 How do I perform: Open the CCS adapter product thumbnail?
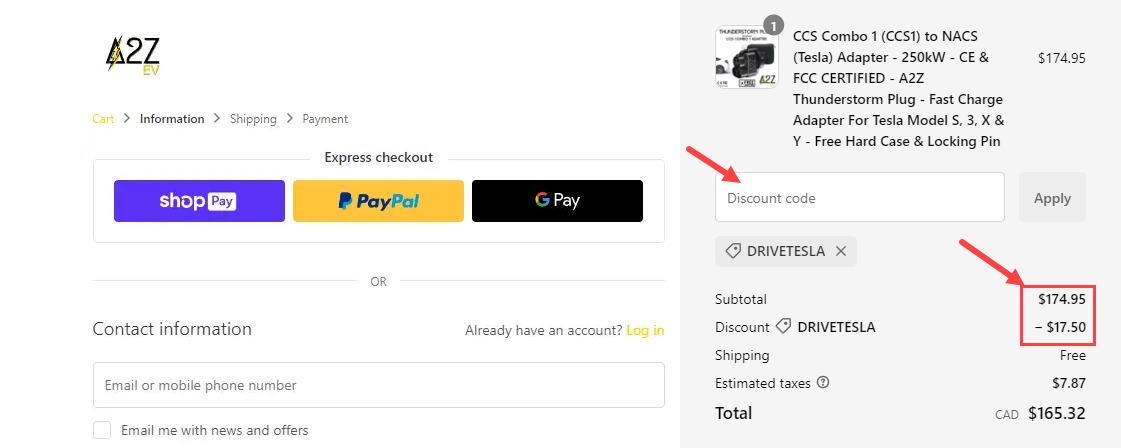[x=746, y=58]
